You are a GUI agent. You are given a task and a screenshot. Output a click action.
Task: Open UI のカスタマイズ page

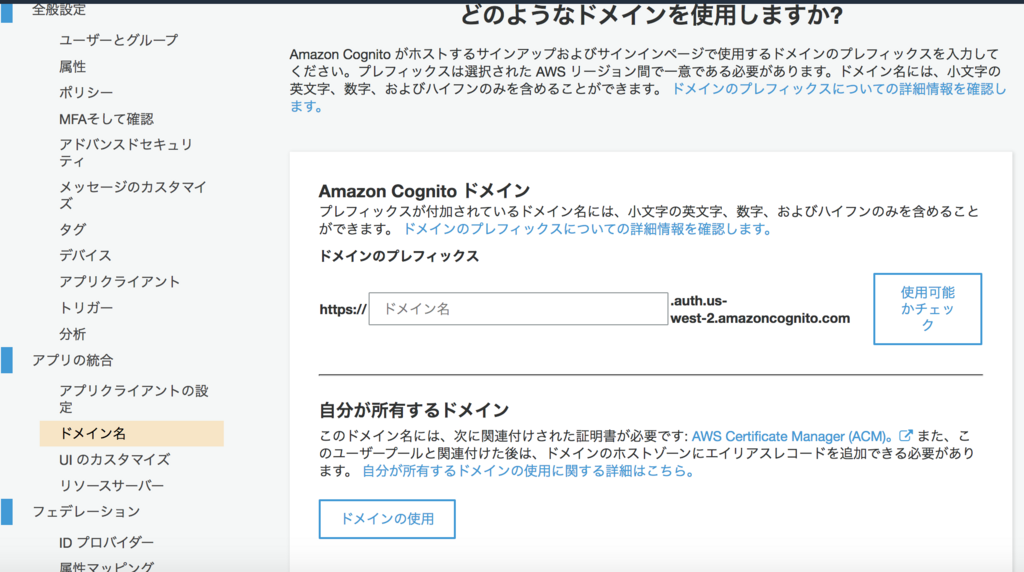tap(114, 460)
